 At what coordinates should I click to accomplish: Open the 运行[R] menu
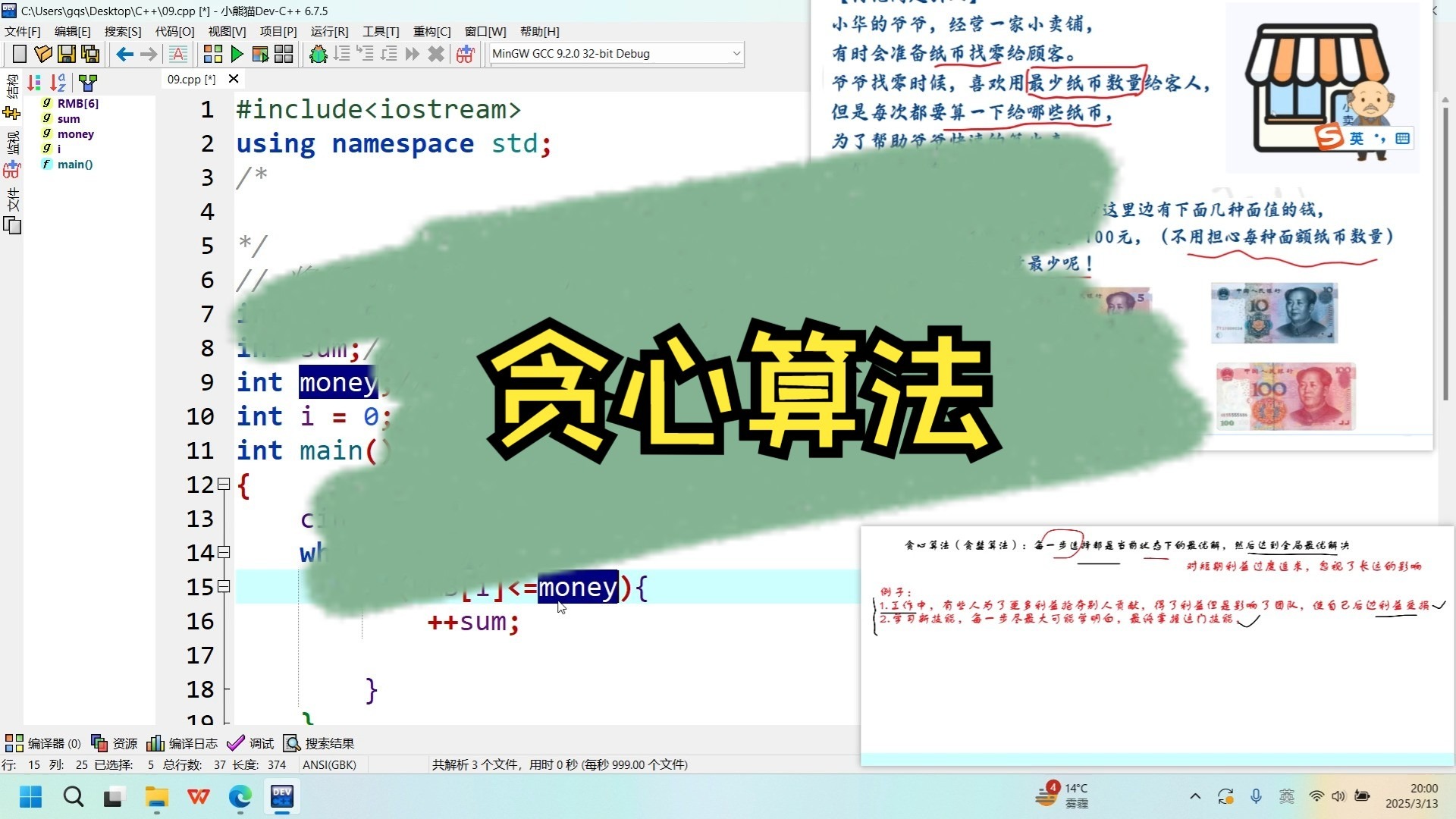pos(328,32)
